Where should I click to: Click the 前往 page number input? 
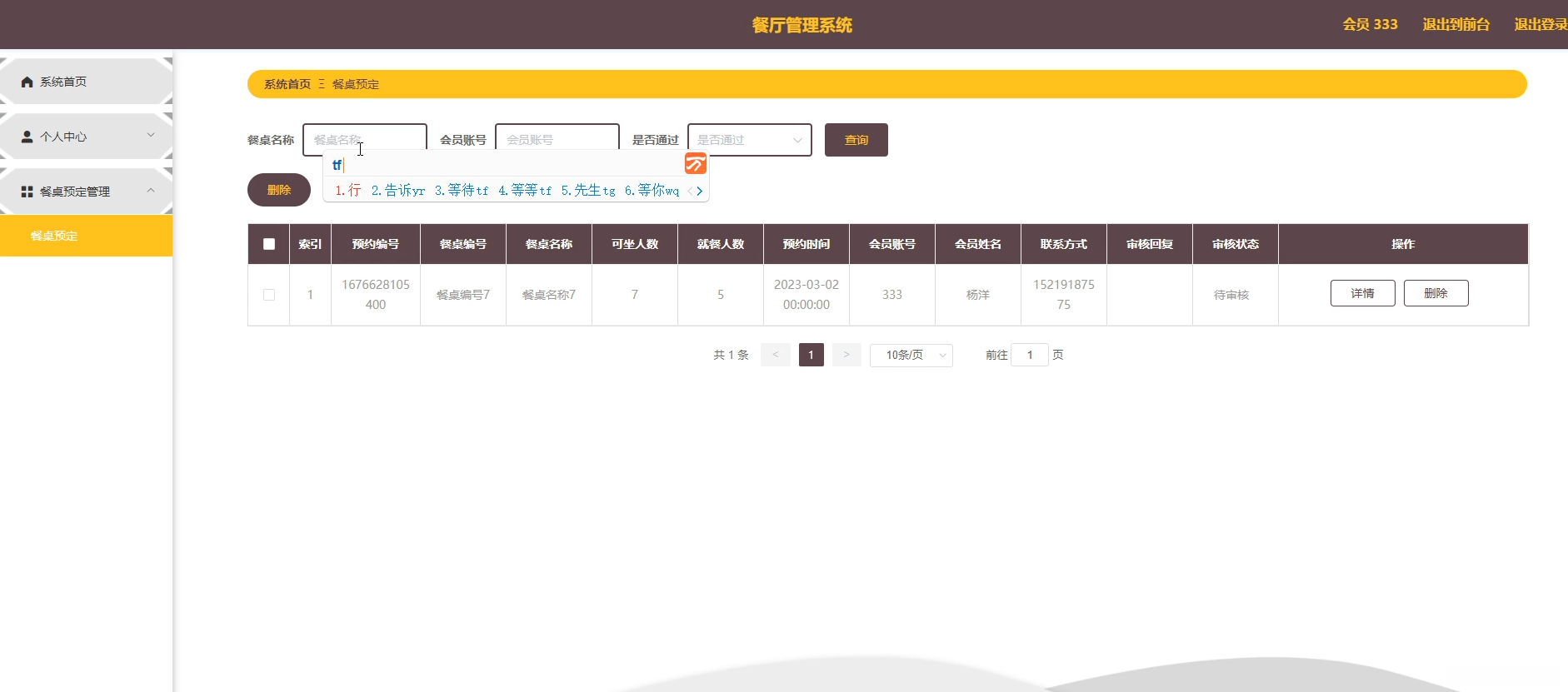pos(1030,355)
